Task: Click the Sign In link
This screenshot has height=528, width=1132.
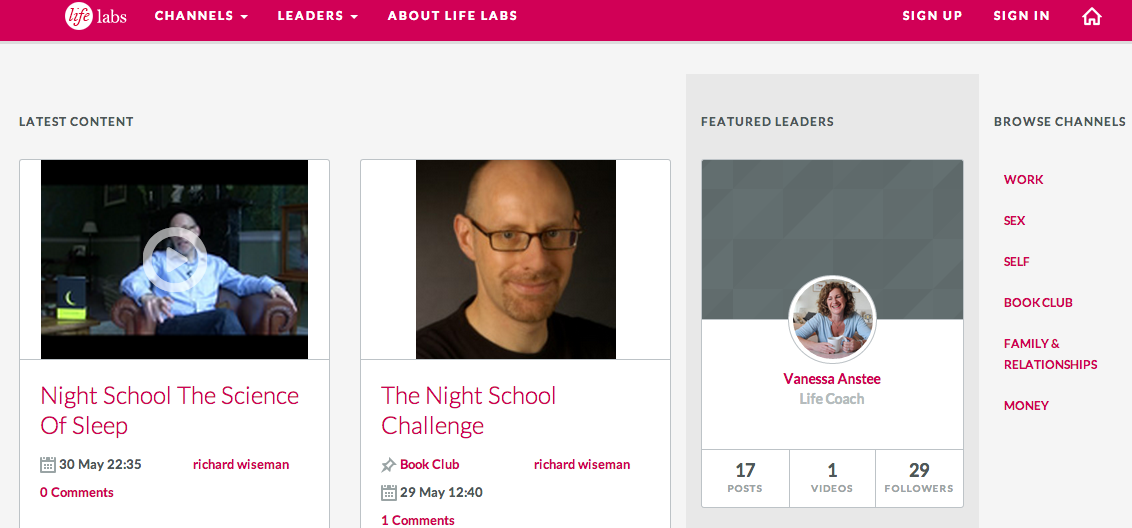Action: click(x=1021, y=16)
